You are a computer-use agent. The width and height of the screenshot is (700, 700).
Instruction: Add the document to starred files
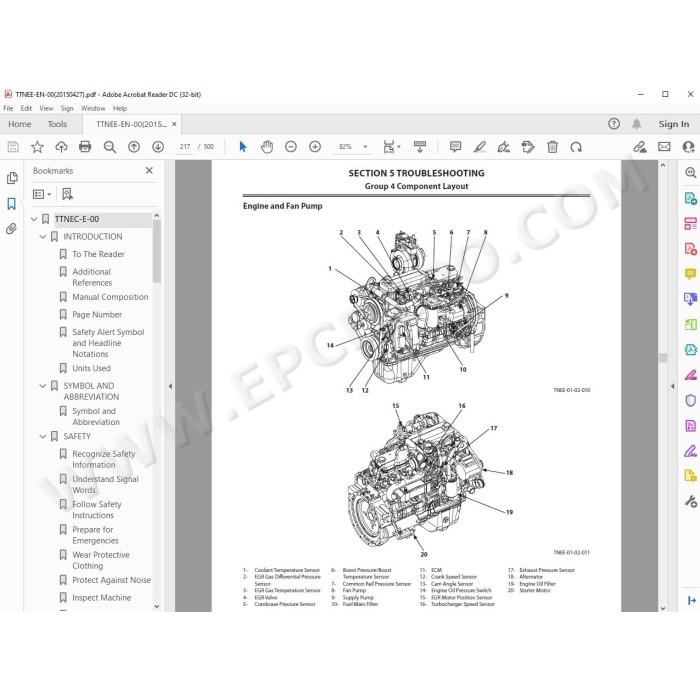(37, 146)
